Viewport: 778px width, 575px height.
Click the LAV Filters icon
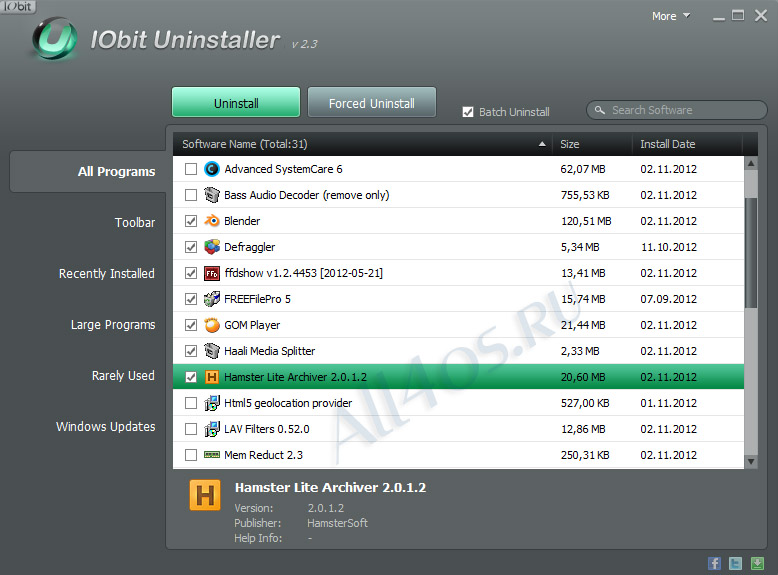[x=212, y=429]
